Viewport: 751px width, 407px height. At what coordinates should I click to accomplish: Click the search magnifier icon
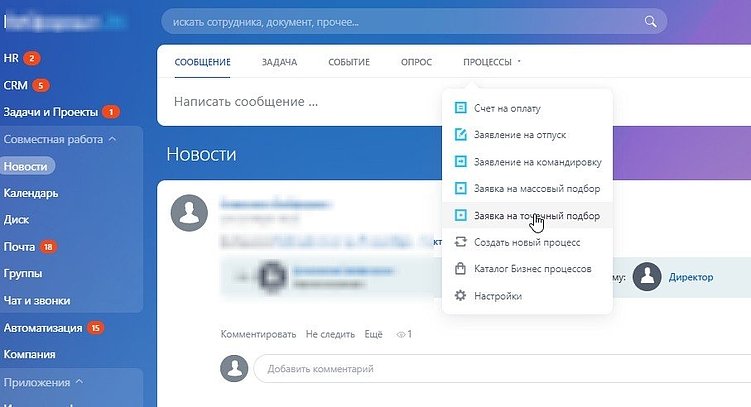pos(650,22)
